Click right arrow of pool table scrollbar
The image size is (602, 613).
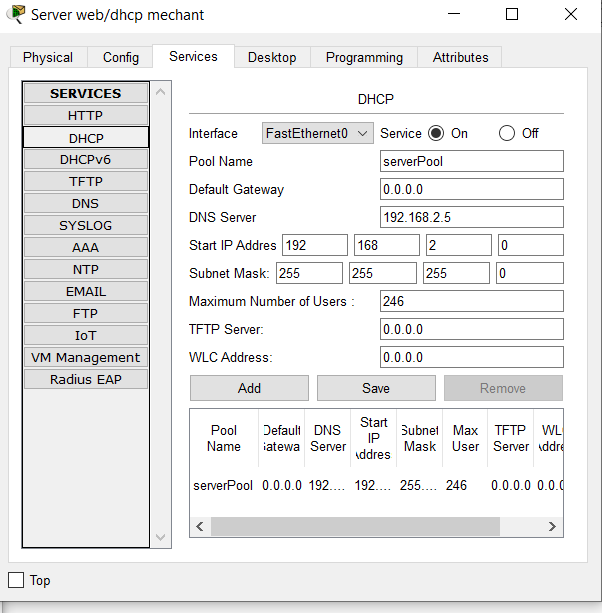(552, 526)
